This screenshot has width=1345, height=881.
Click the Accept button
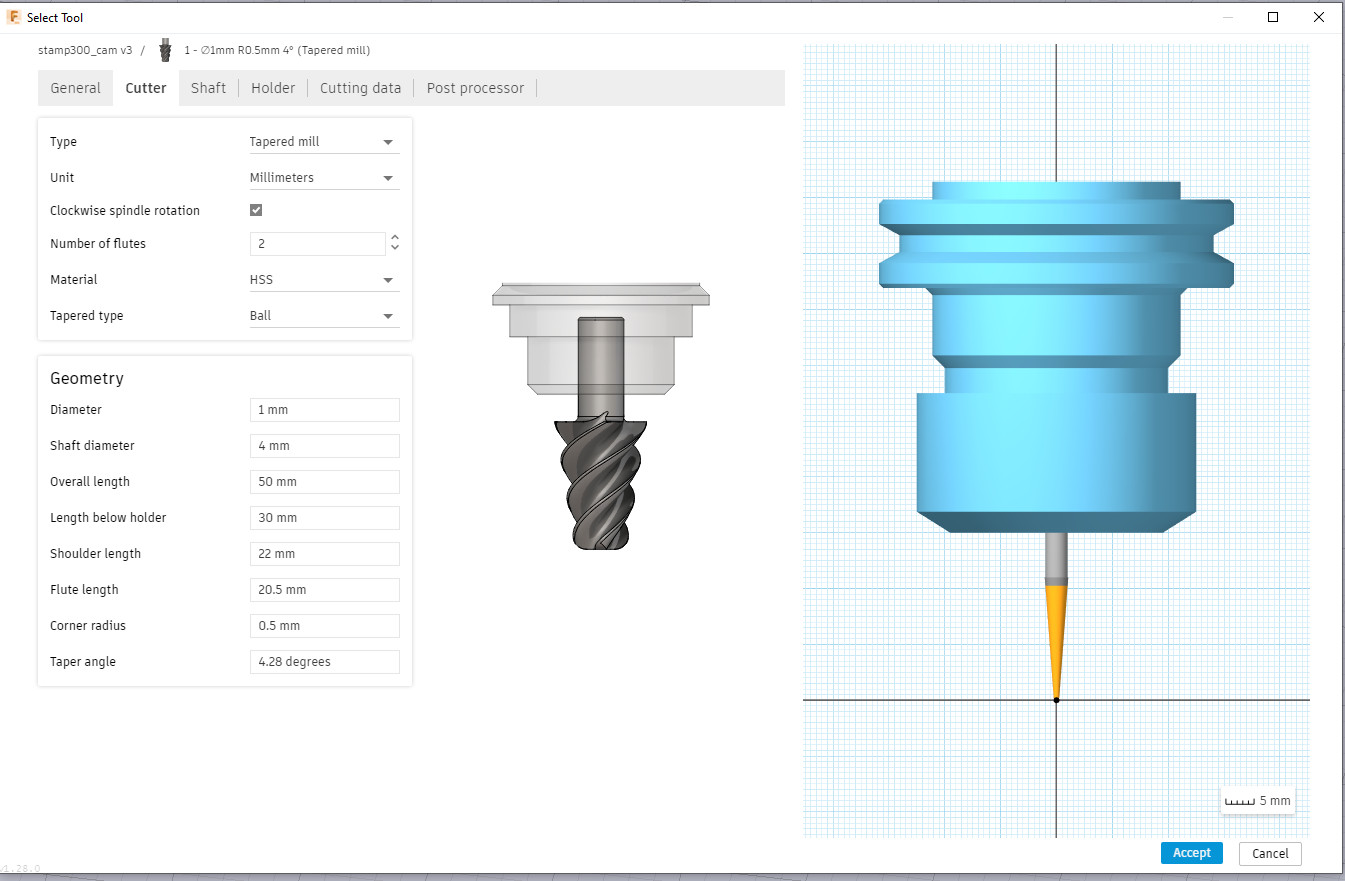[1191, 853]
